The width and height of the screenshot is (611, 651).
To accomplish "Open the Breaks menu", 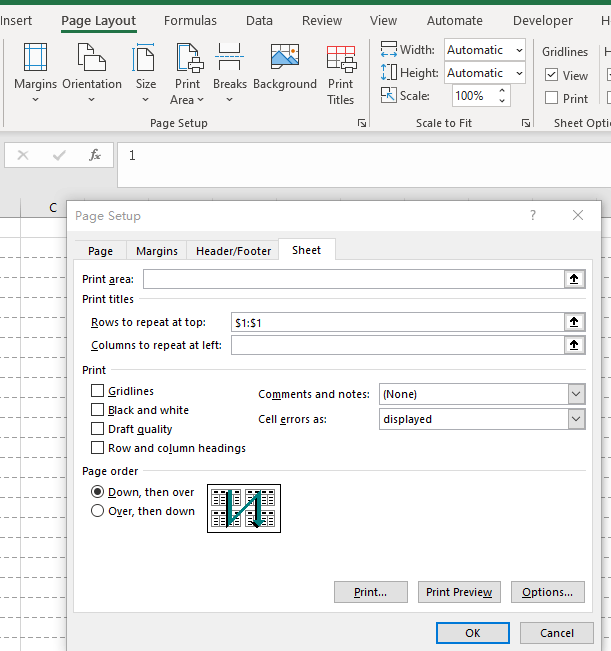I will [x=230, y=73].
